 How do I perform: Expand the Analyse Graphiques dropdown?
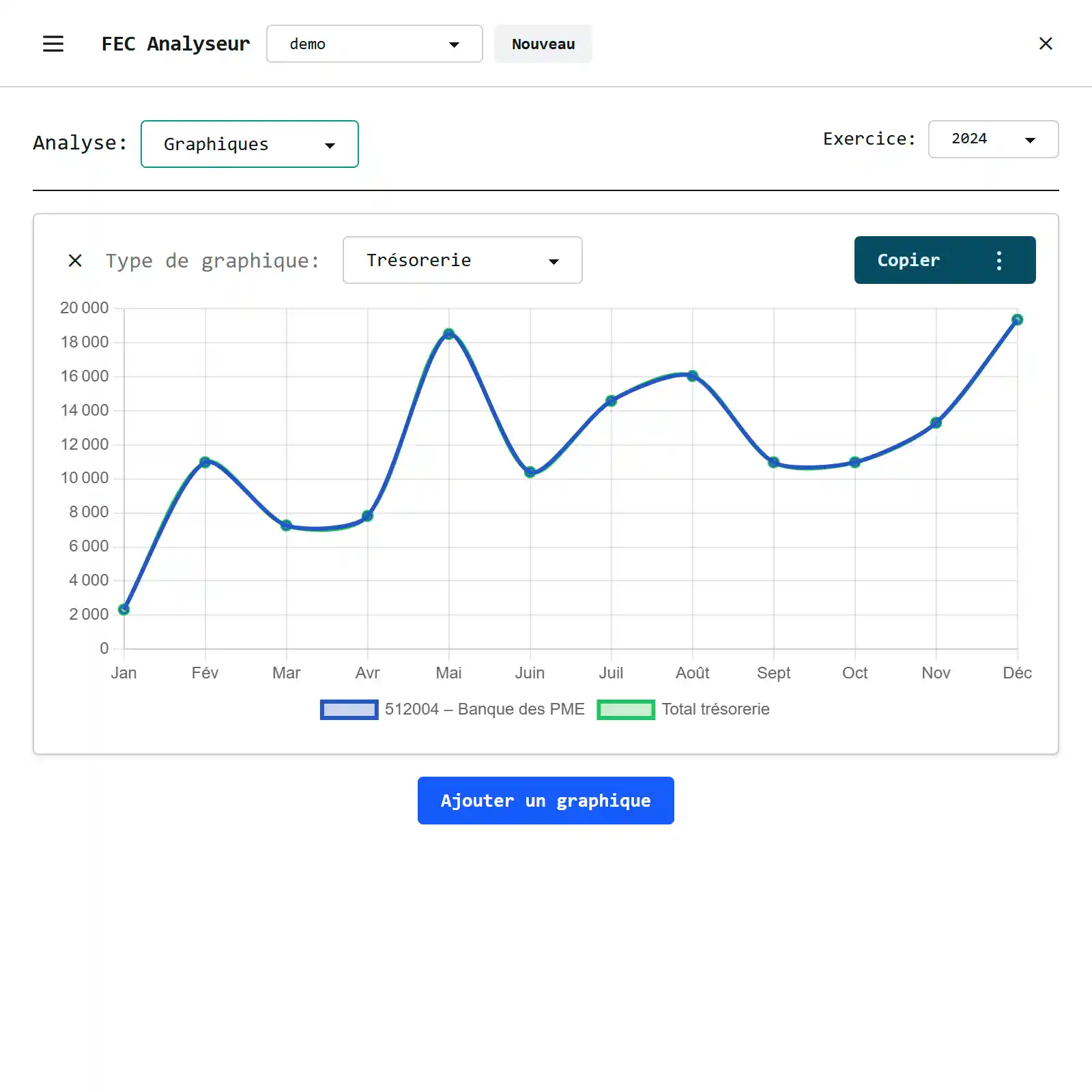tap(249, 144)
